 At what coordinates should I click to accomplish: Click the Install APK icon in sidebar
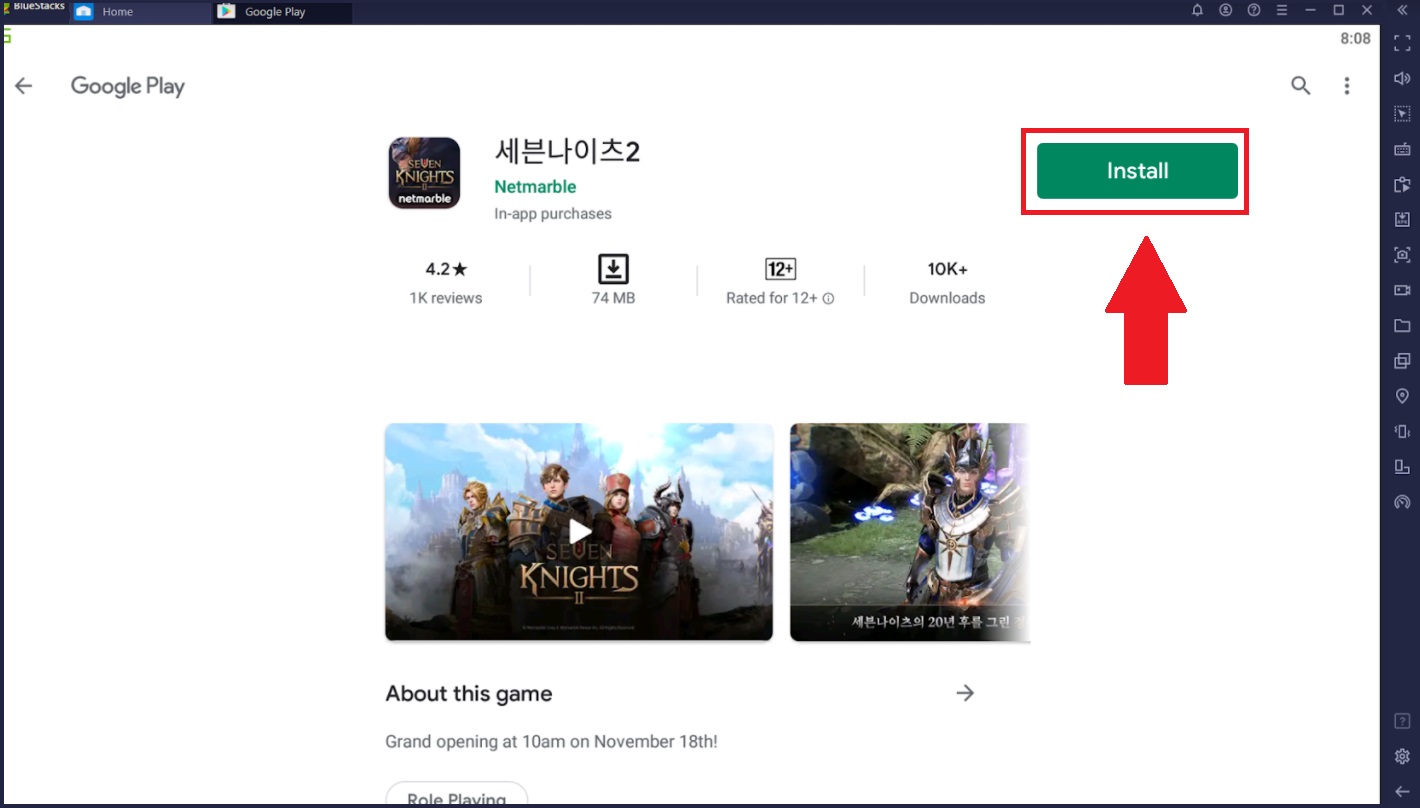point(1402,219)
